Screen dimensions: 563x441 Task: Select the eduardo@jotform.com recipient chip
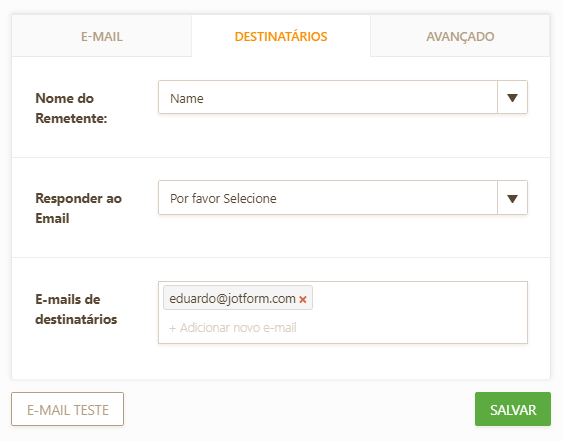[x=238, y=298]
